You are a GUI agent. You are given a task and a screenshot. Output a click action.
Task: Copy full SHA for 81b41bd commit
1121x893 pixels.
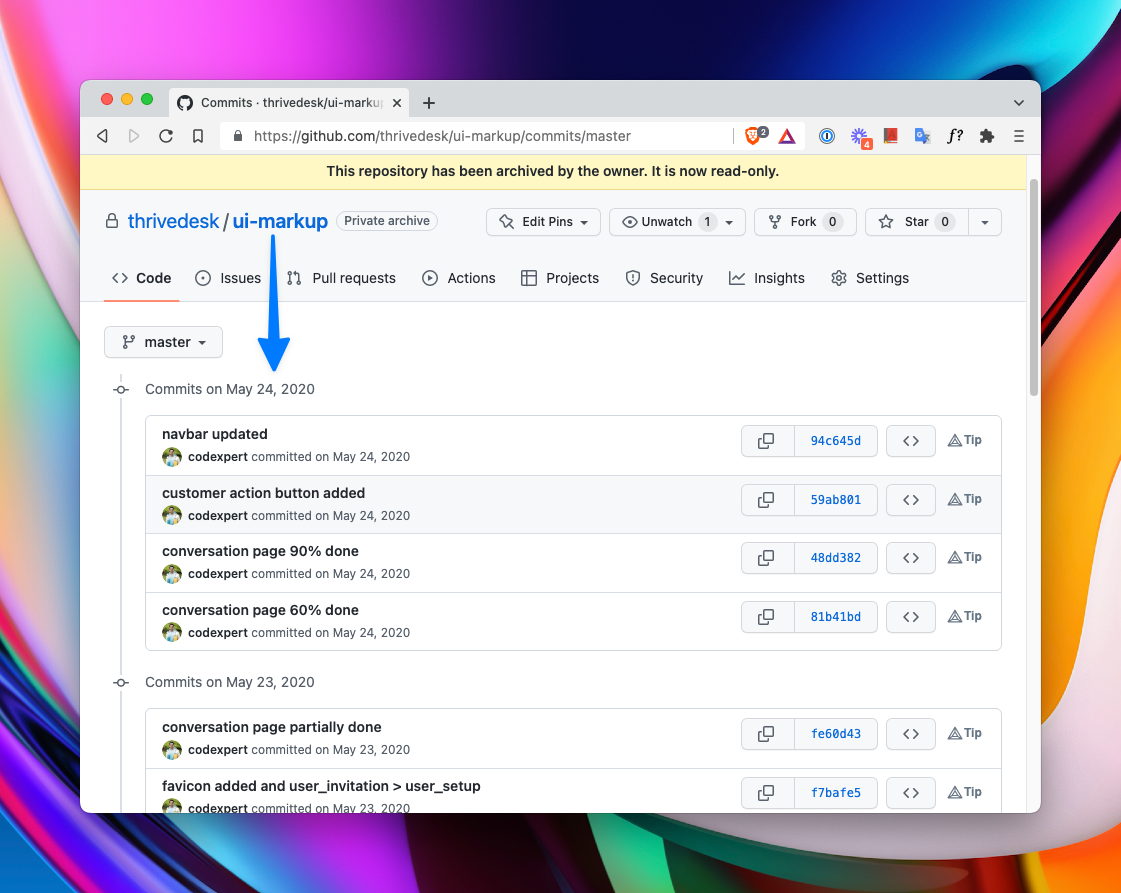(767, 616)
